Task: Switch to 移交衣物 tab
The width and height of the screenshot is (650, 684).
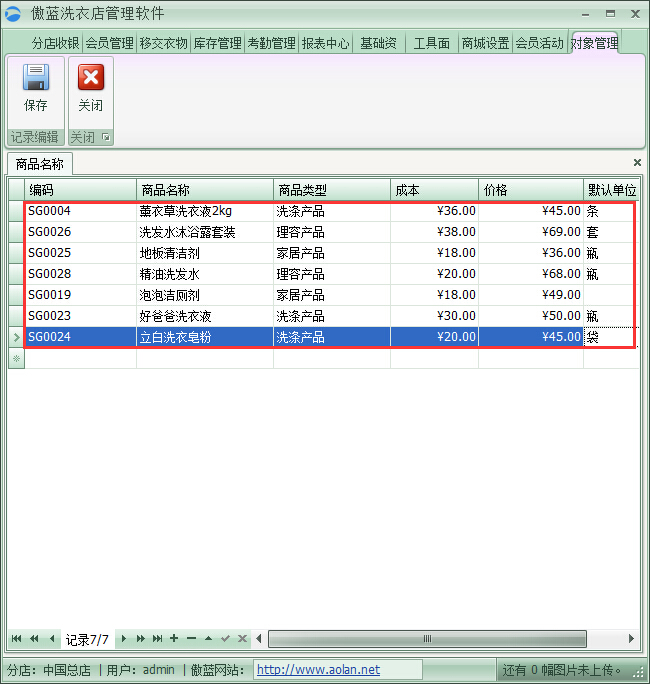Action: (164, 43)
